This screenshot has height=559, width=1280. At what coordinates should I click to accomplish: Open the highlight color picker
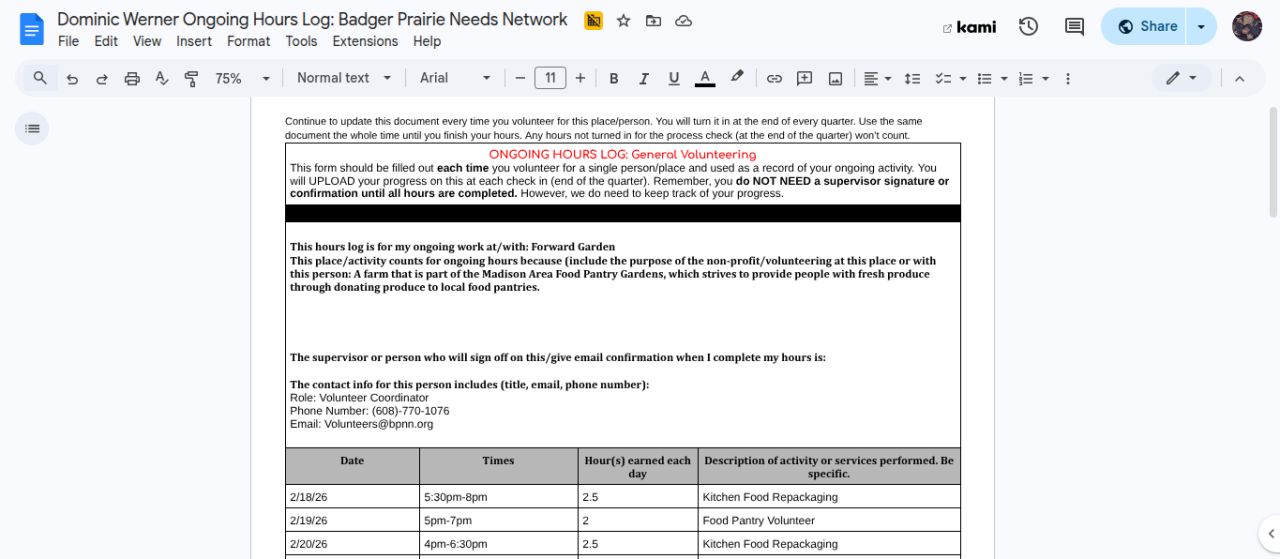(737, 78)
